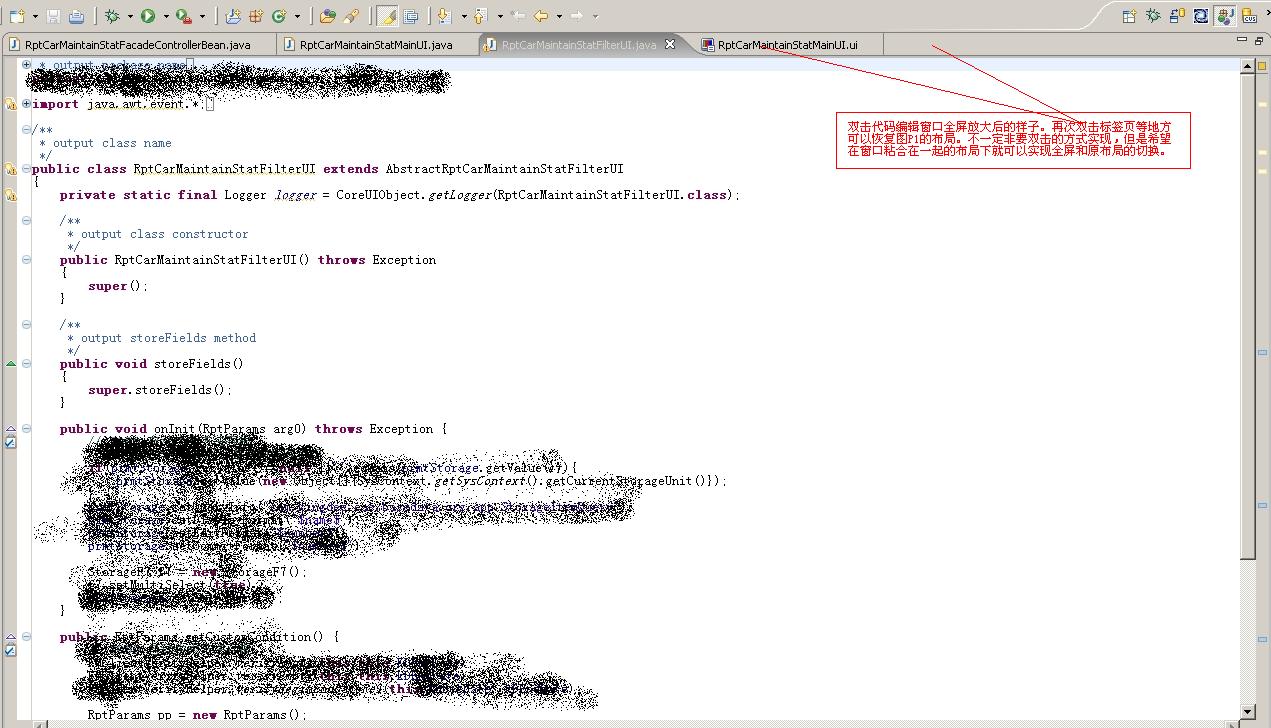Viewport: 1271px width, 728px height.
Task: Click the Open Perspective icon
Action: point(1129,16)
